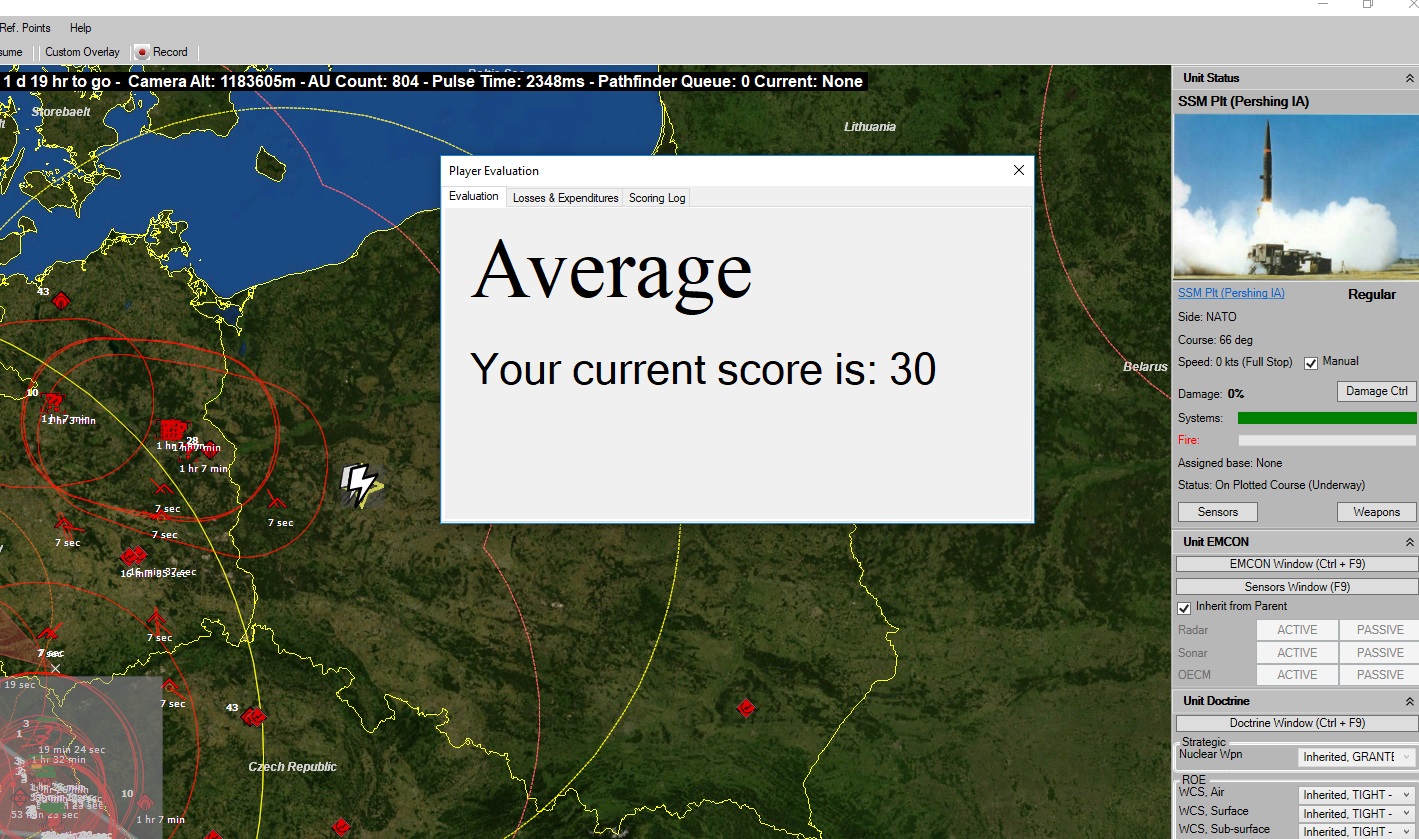Click the red unit labeled 10 inside the red circles
The image size is (1419, 839).
[x=52, y=402]
